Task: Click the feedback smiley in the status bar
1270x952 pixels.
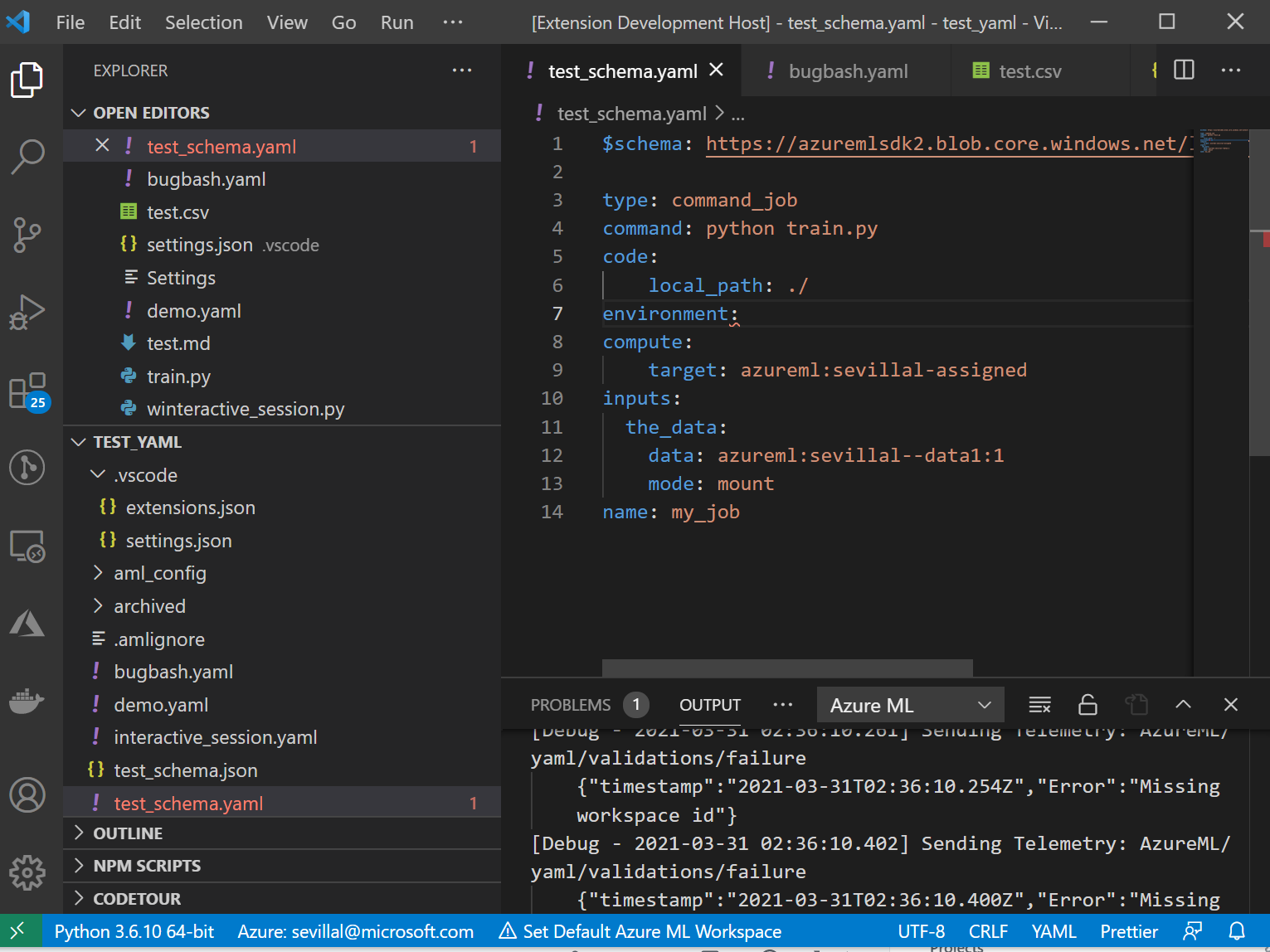Action: click(x=1192, y=931)
